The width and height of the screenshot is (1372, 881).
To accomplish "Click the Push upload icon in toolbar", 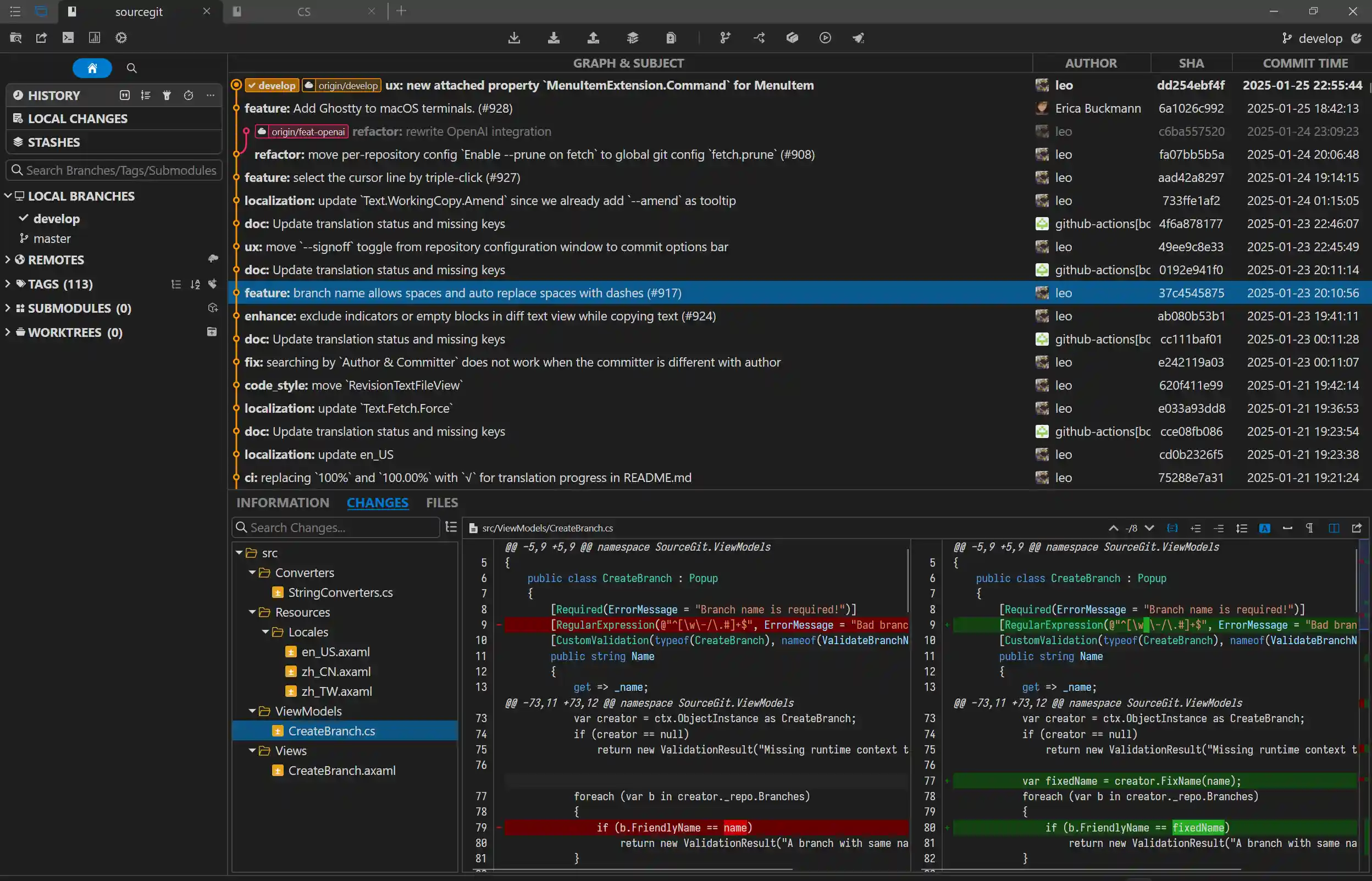I will pos(593,38).
